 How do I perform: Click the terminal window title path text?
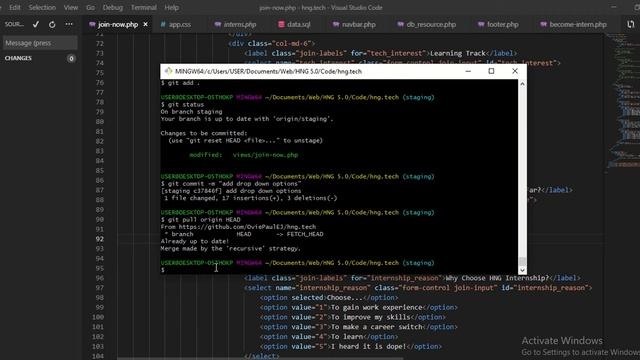(268, 71)
